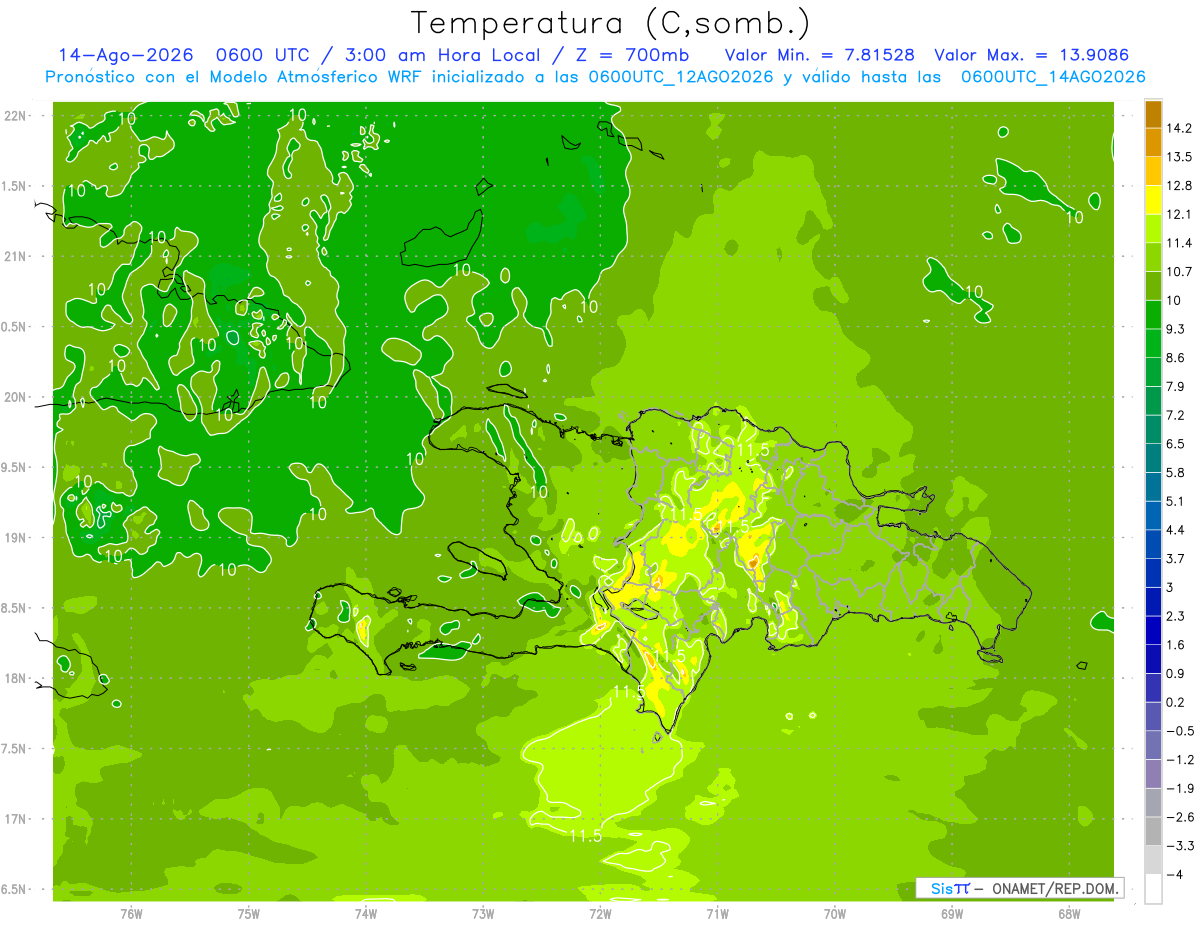Click the '0.9' colorbar value
The image size is (1200, 927).
pyautogui.click(x=1175, y=673)
